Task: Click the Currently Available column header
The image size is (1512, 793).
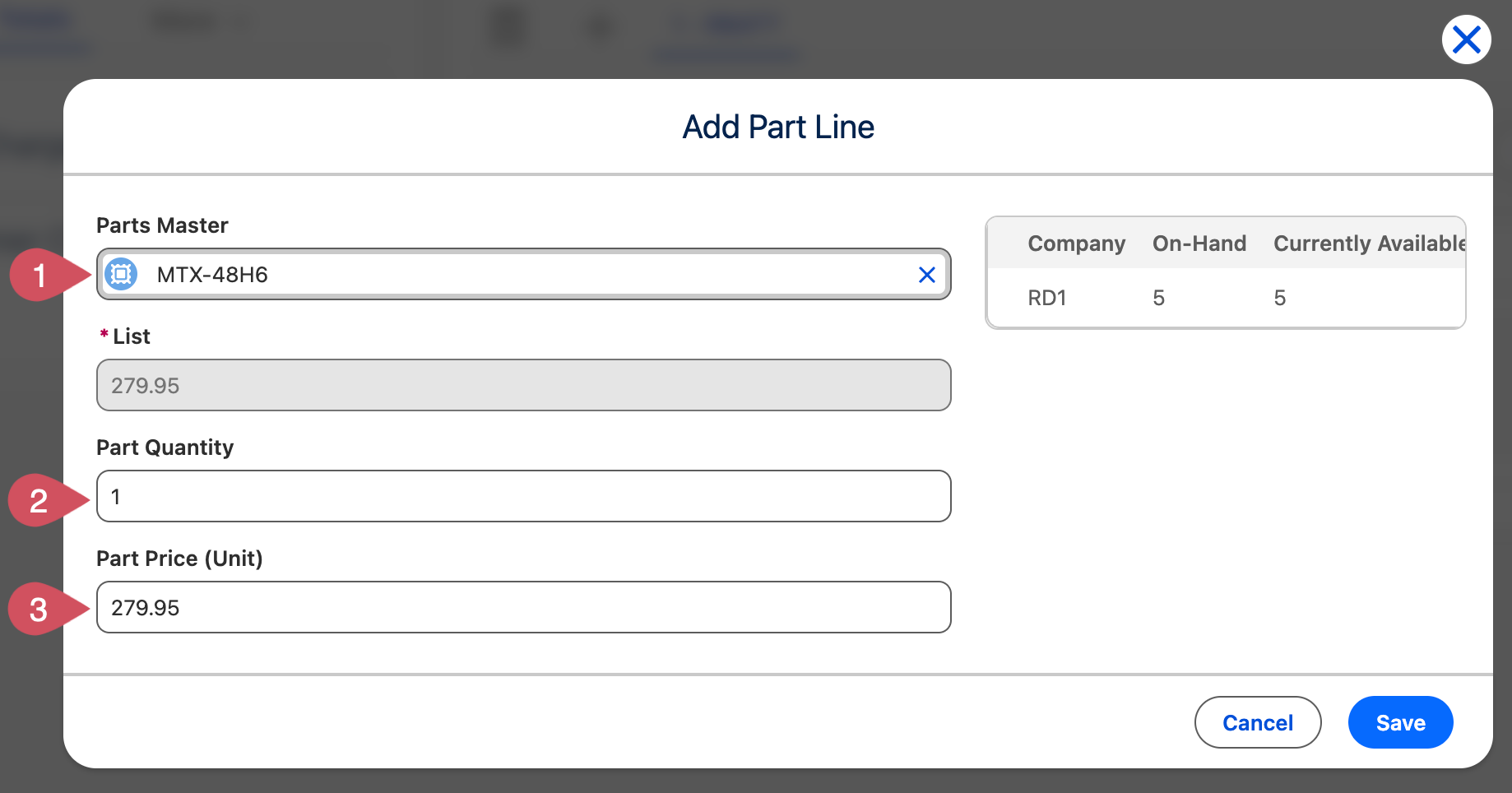Action: [x=1369, y=243]
